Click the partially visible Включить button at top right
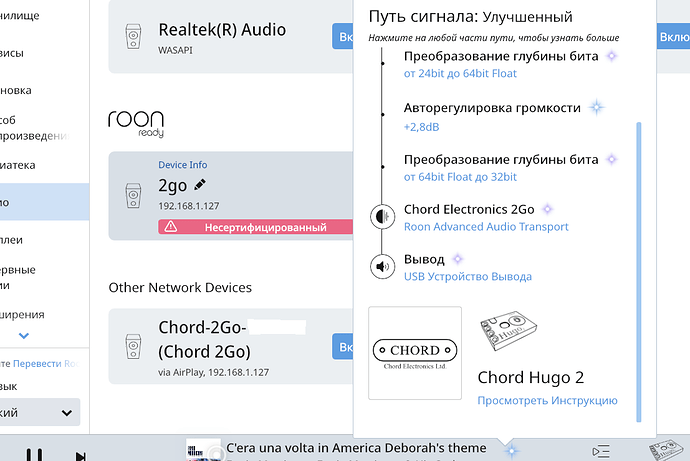Image resolution: width=690 pixels, height=461 pixels. tap(673, 37)
